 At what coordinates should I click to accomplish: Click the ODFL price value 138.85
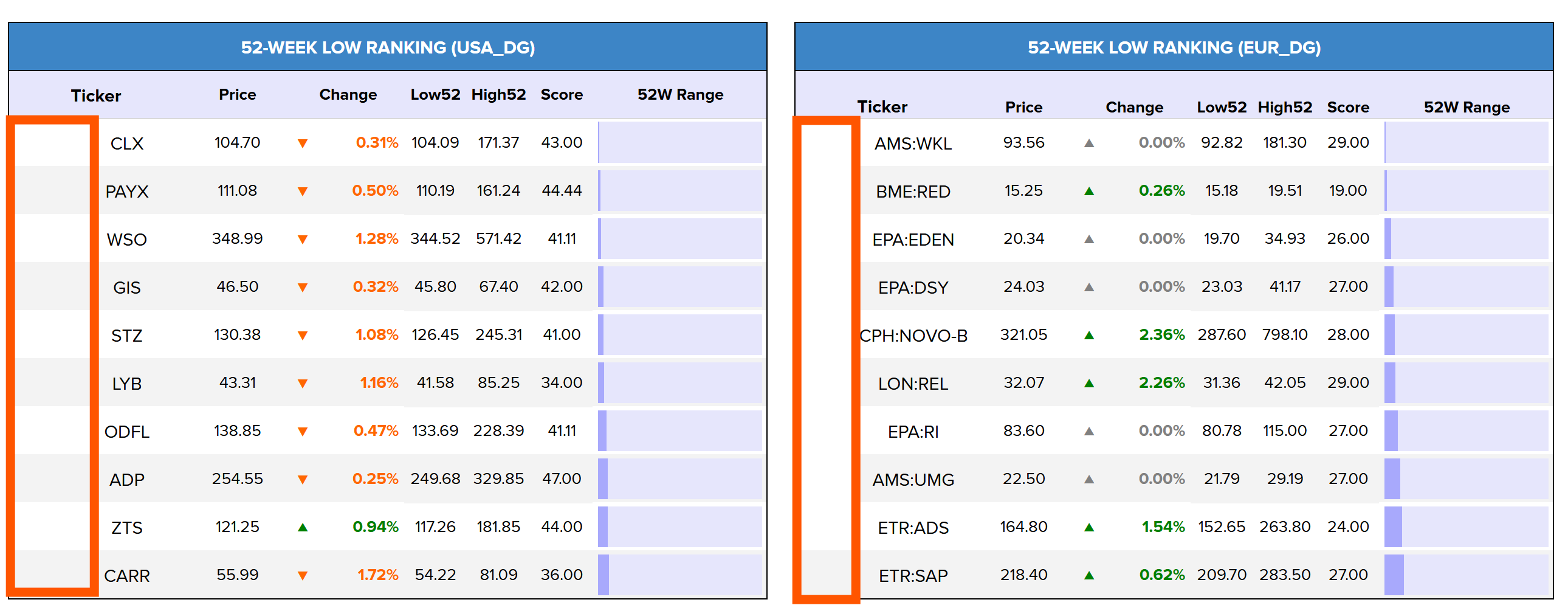point(238,430)
